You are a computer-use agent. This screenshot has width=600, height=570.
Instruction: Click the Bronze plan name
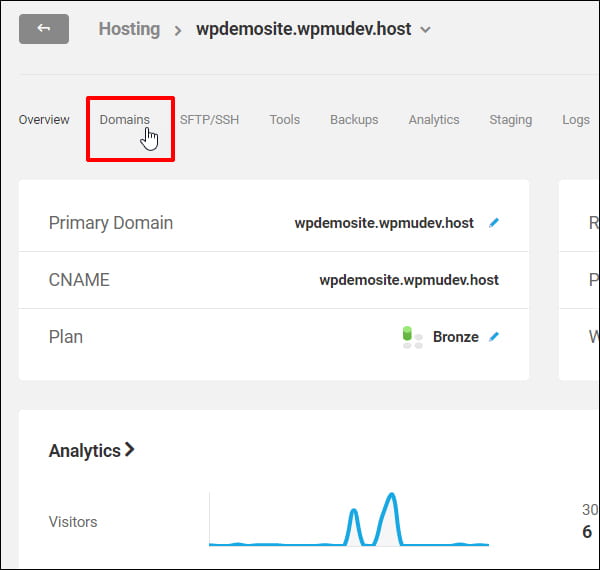[456, 337]
